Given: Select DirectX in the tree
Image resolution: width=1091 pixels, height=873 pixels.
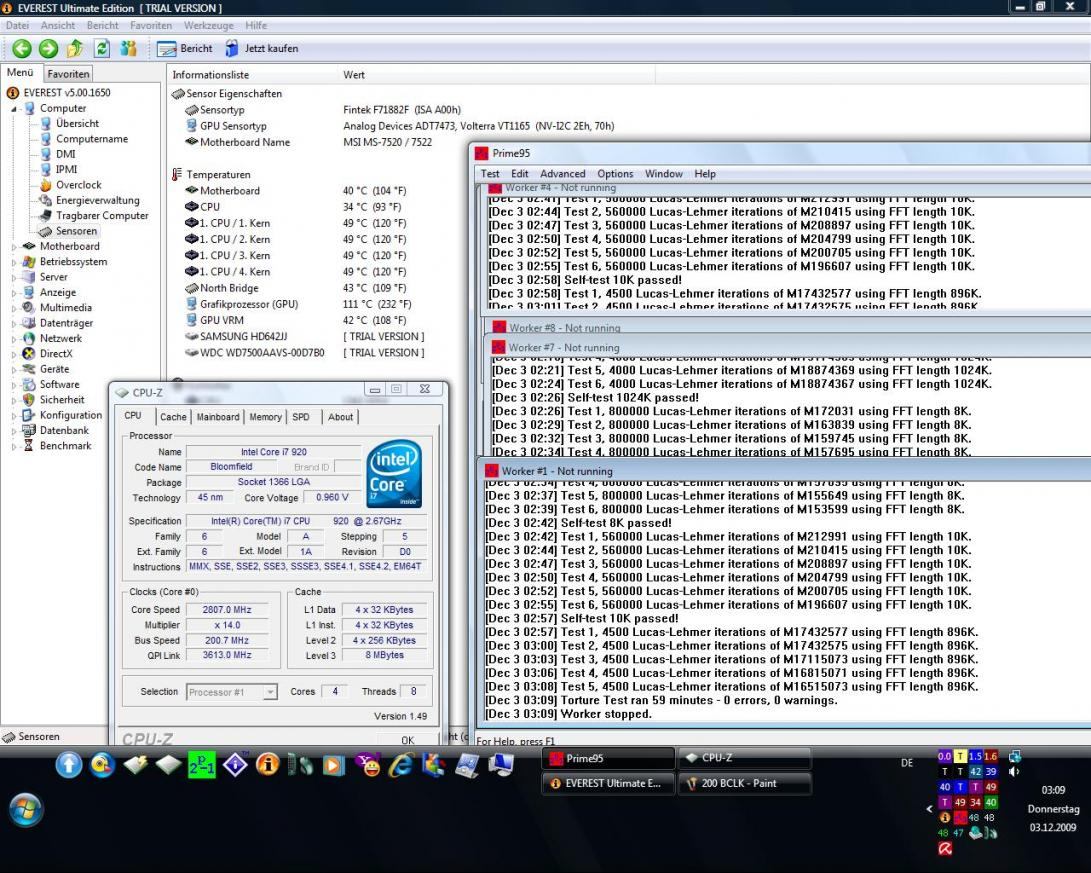Looking at the screenshot, I should (x=56, y=353).
